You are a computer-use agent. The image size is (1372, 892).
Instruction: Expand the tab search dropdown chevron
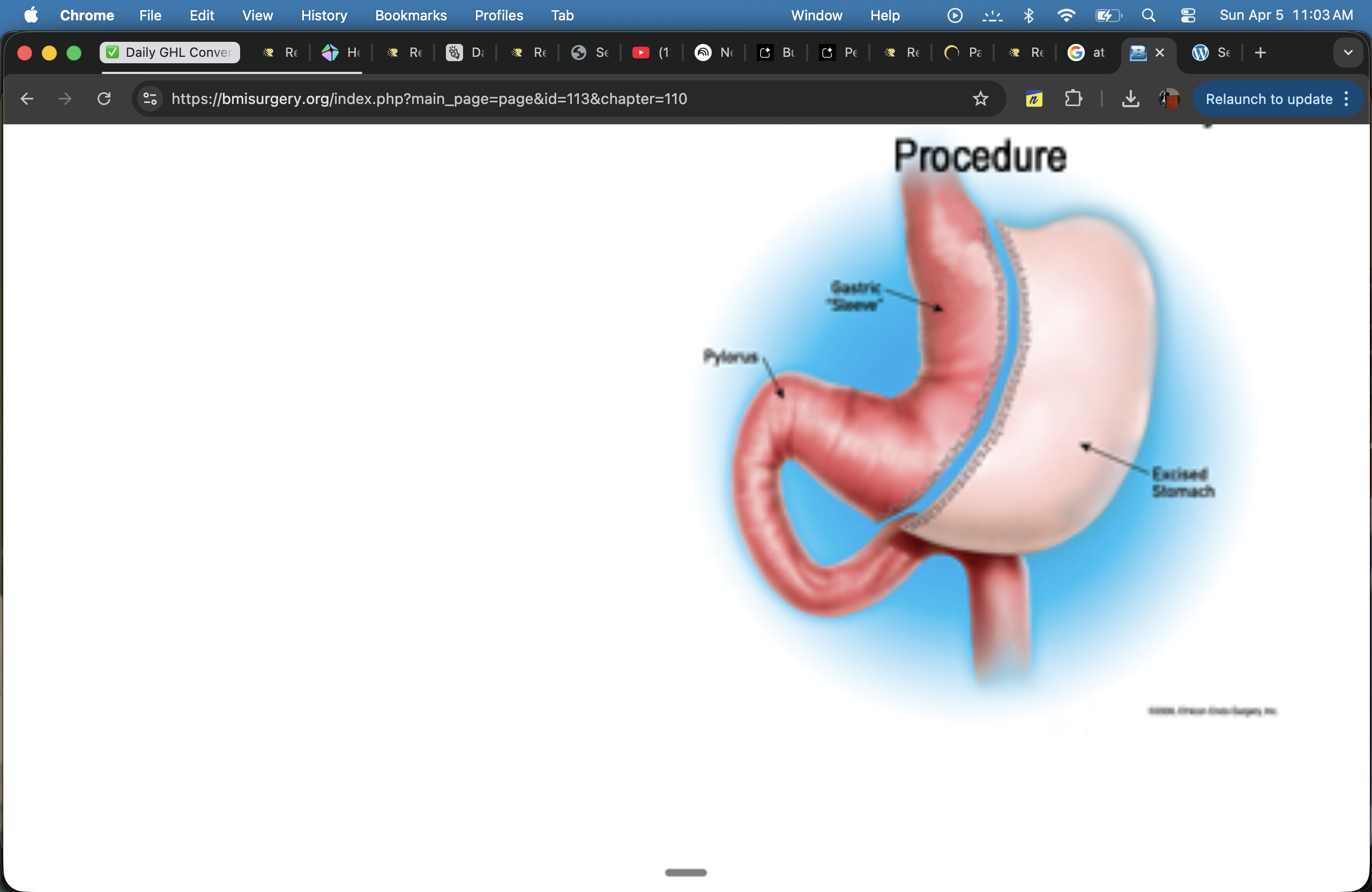tap(1348, 53)
